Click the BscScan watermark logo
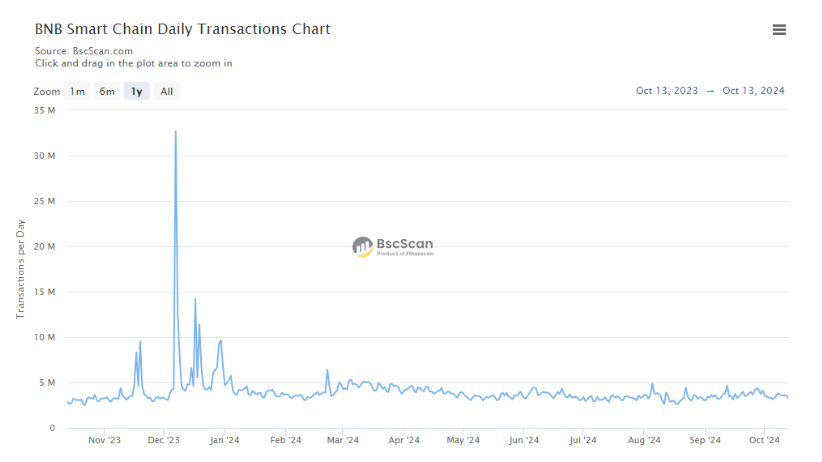The width and height of the screenshot is (822, 462). tap(393, 246)
